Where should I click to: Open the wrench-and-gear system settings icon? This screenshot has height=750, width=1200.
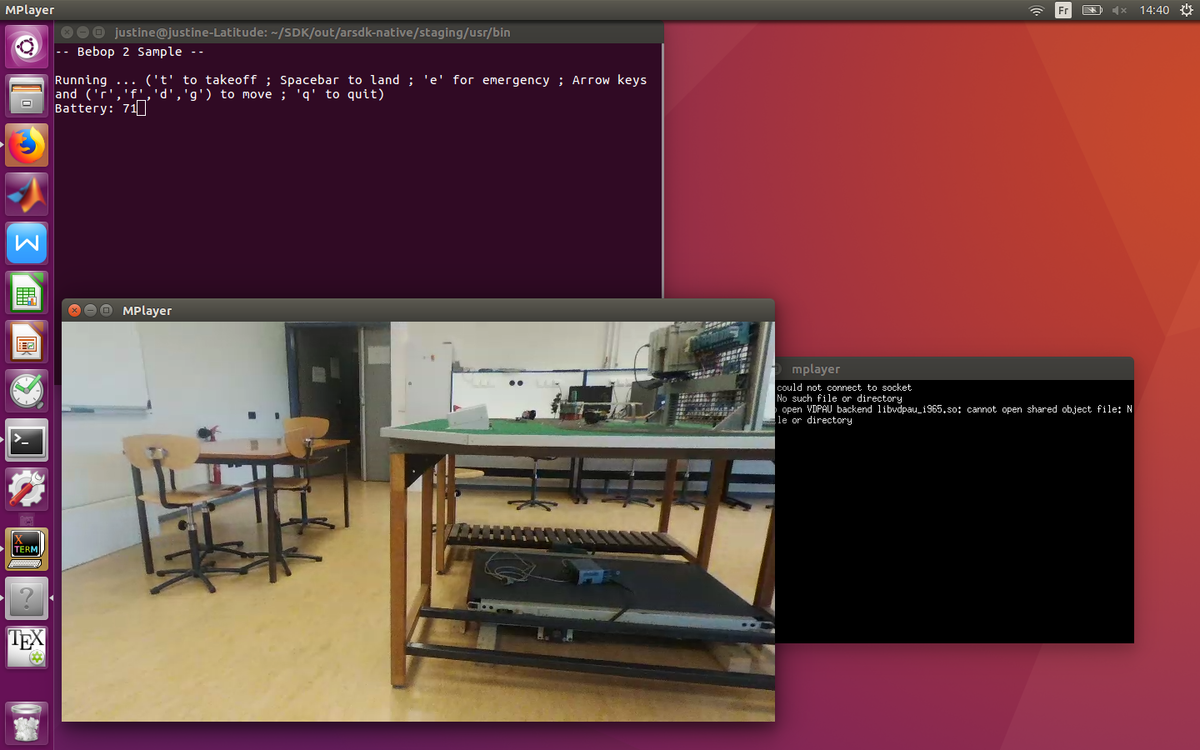pyautogui.click(x=28, y=489)
